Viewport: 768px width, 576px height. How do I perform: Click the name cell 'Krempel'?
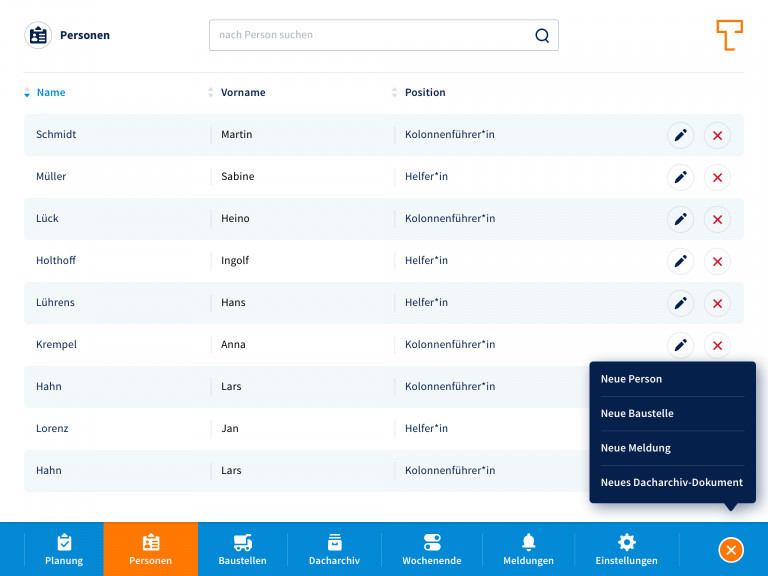pos(56,344)
